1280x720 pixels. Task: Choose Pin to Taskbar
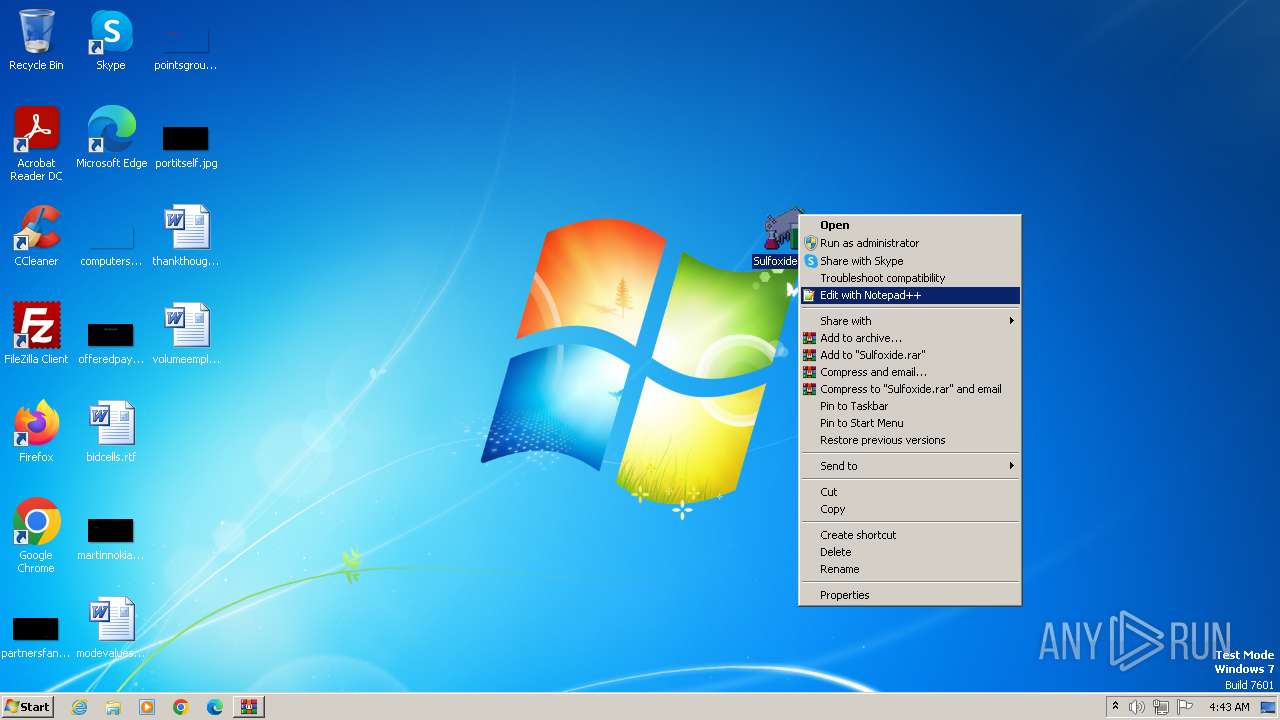(910, 406)
